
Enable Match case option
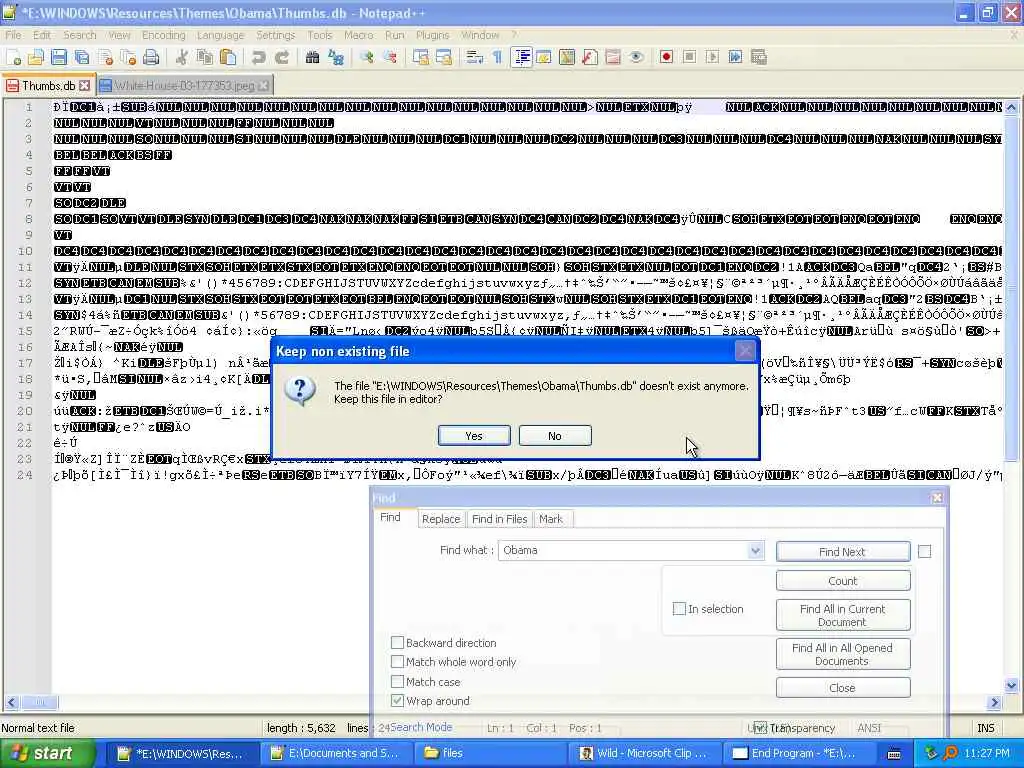point(397,681)
